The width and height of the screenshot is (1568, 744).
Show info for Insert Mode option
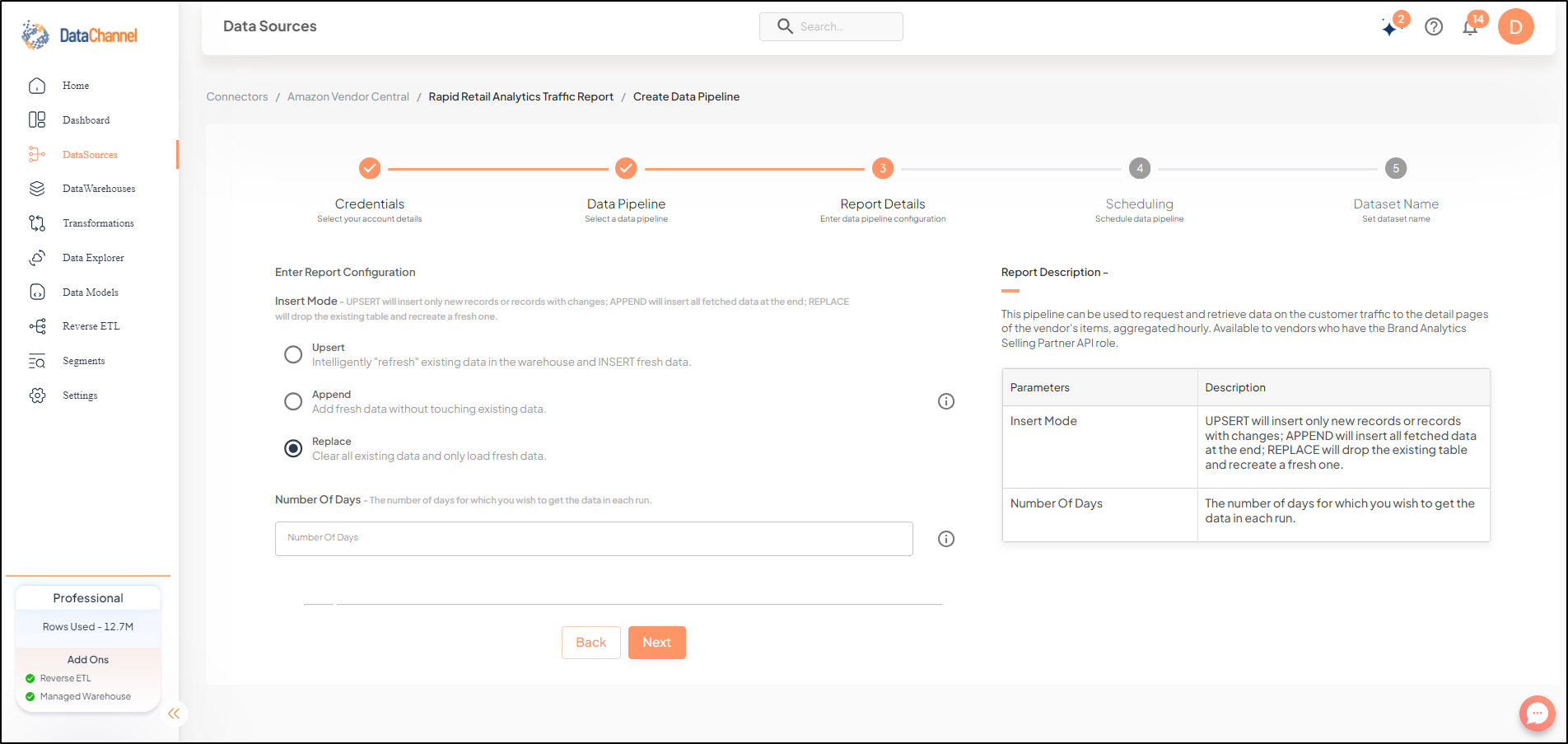click(x=946, y=401)
